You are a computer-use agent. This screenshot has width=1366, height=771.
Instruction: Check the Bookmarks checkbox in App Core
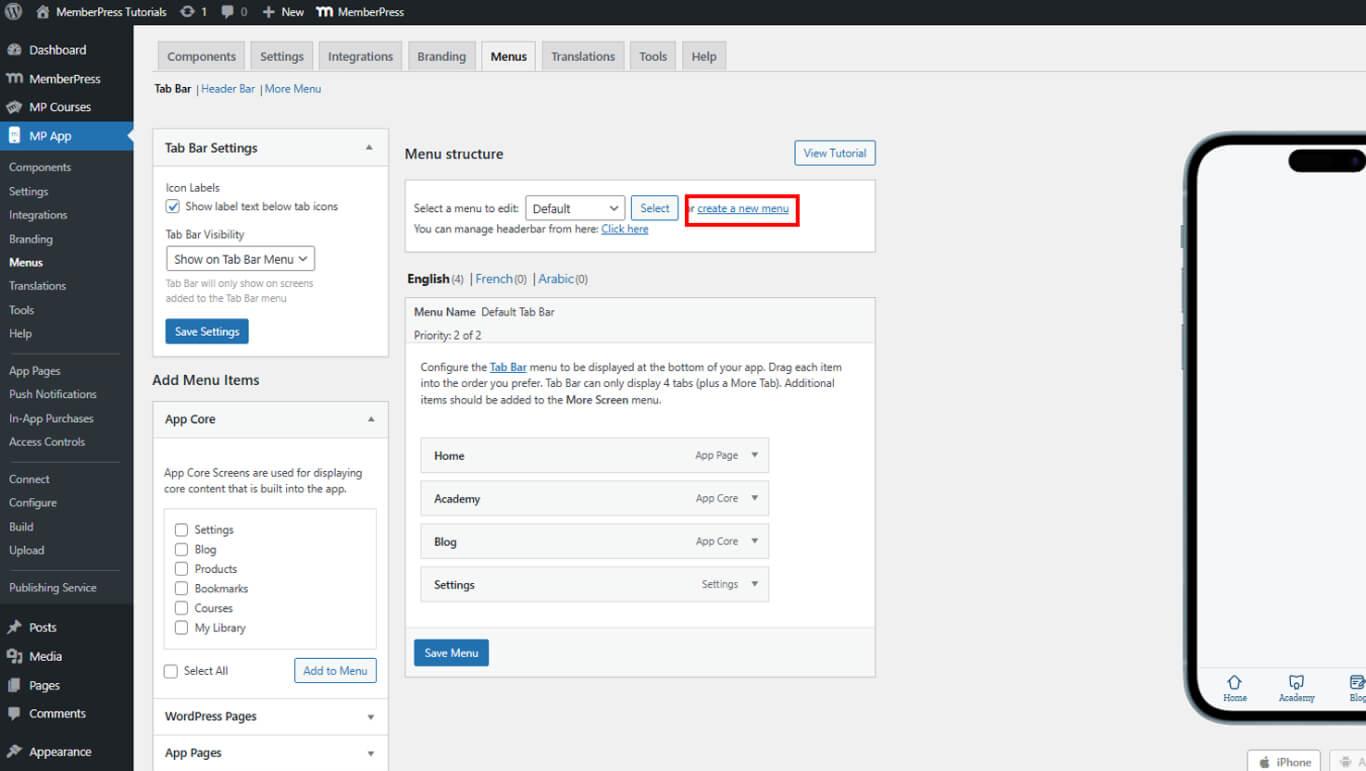click(181, 589)
